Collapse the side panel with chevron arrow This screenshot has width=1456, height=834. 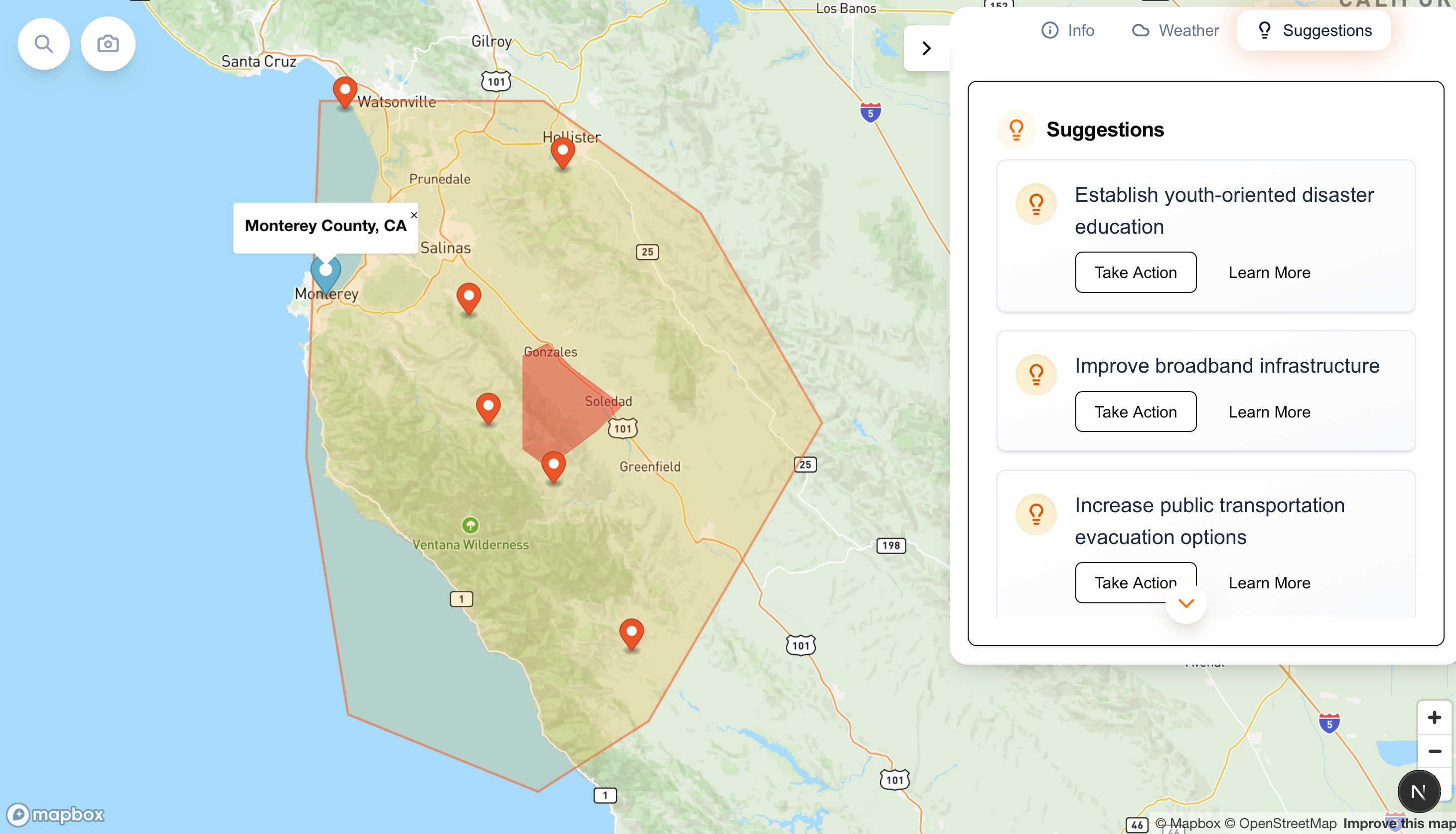926,48
